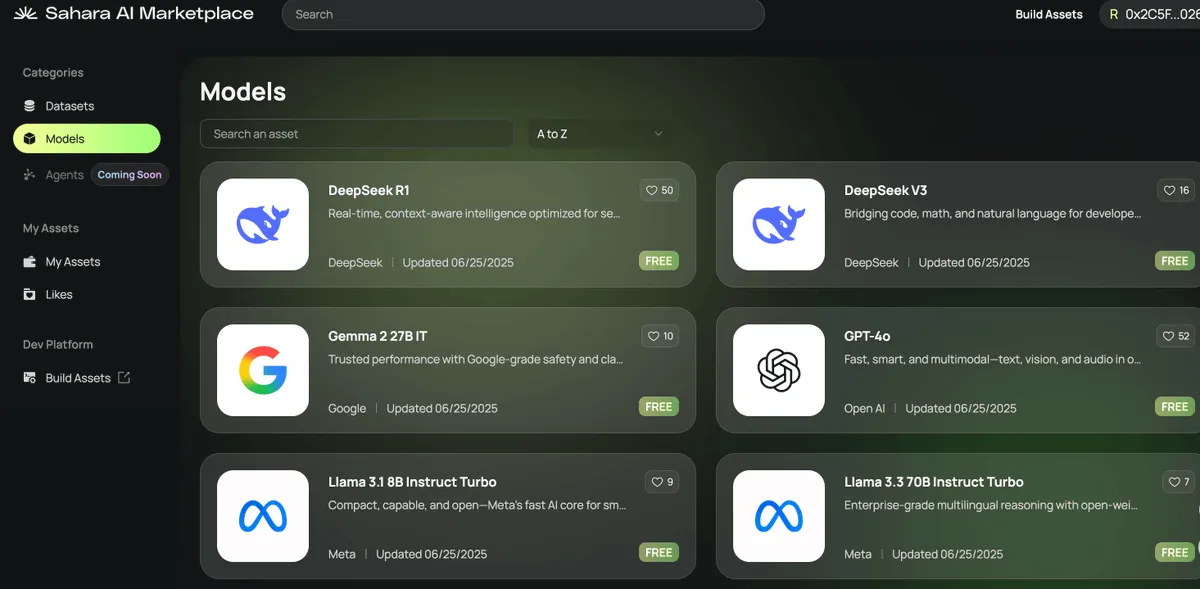
Task: Select the Models category
Action: [86, 139]
